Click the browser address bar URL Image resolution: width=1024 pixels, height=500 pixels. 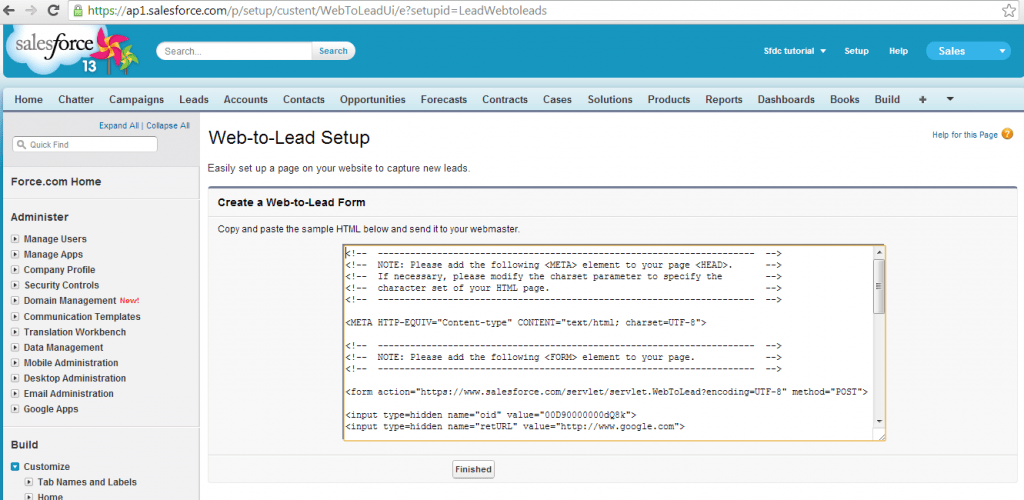[317, 10]
